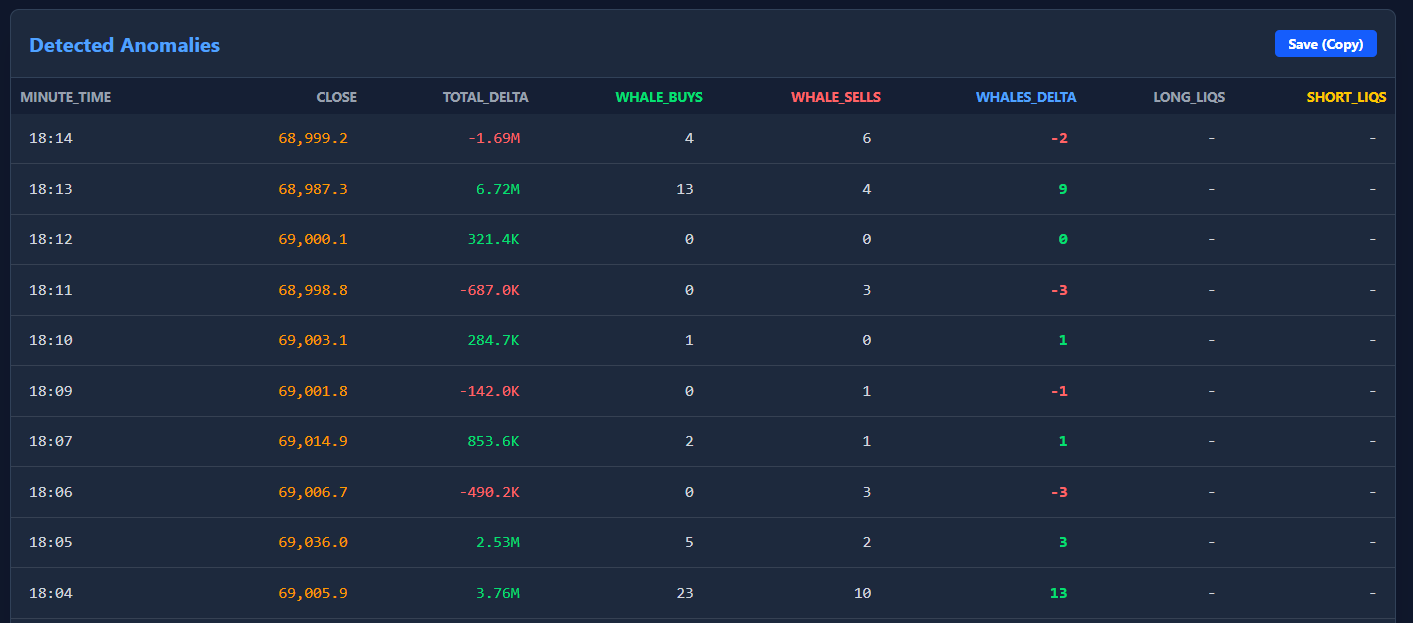Select the -490.2K total delta cell
Image resolution: width=1413 pixels, height=623 pixels.
(x=489, y=492)
